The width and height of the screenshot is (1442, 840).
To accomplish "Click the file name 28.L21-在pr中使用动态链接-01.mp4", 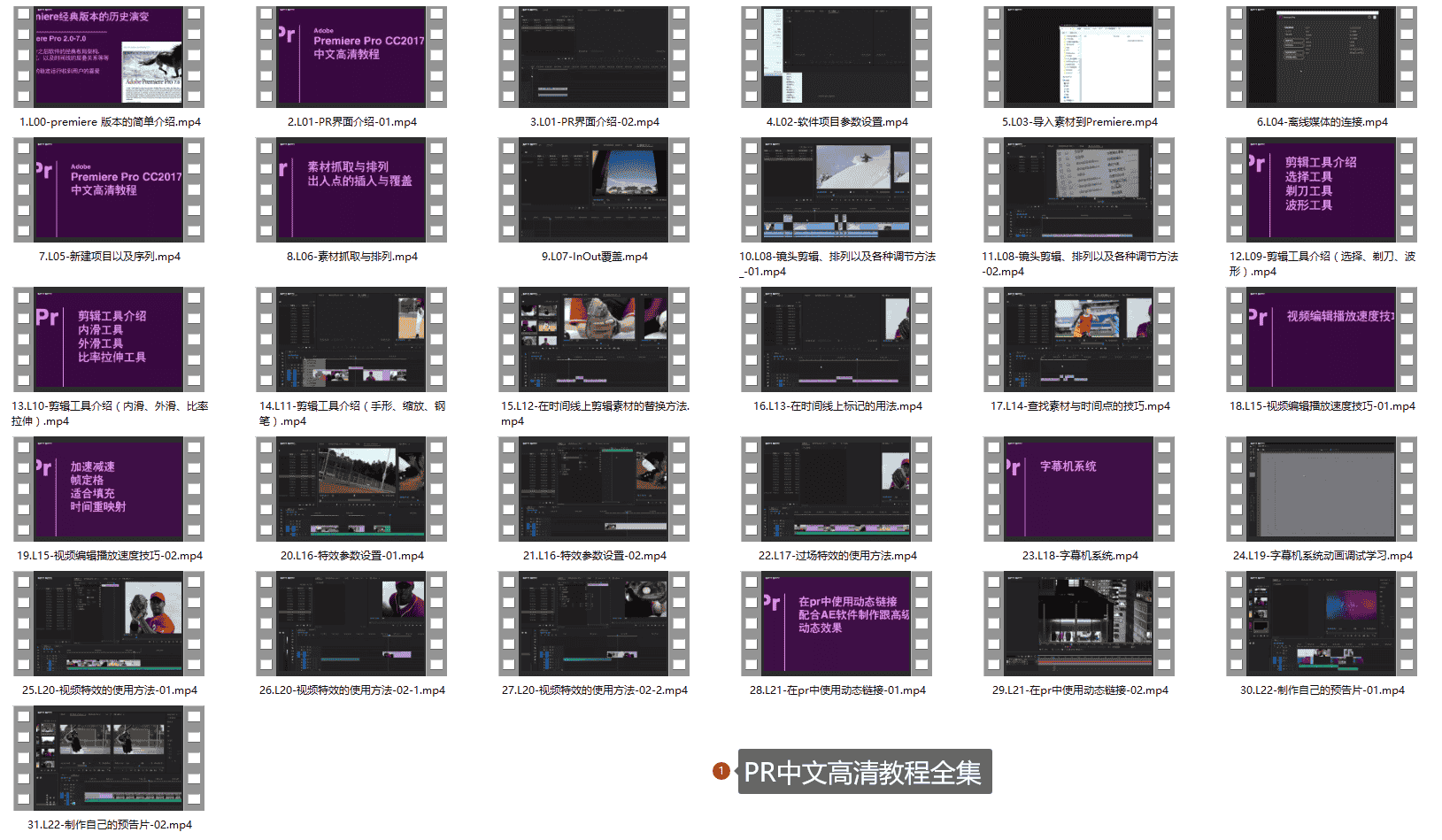I will [837, 690].
